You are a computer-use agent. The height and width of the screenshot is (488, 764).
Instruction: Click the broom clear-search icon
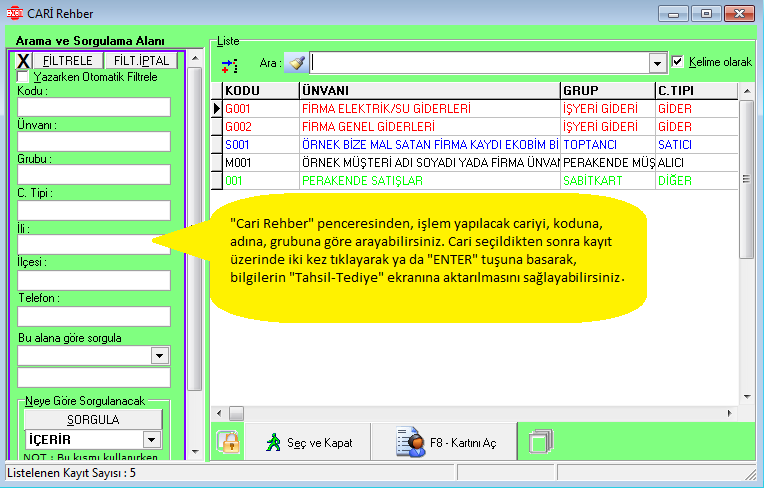click(296, 63)
